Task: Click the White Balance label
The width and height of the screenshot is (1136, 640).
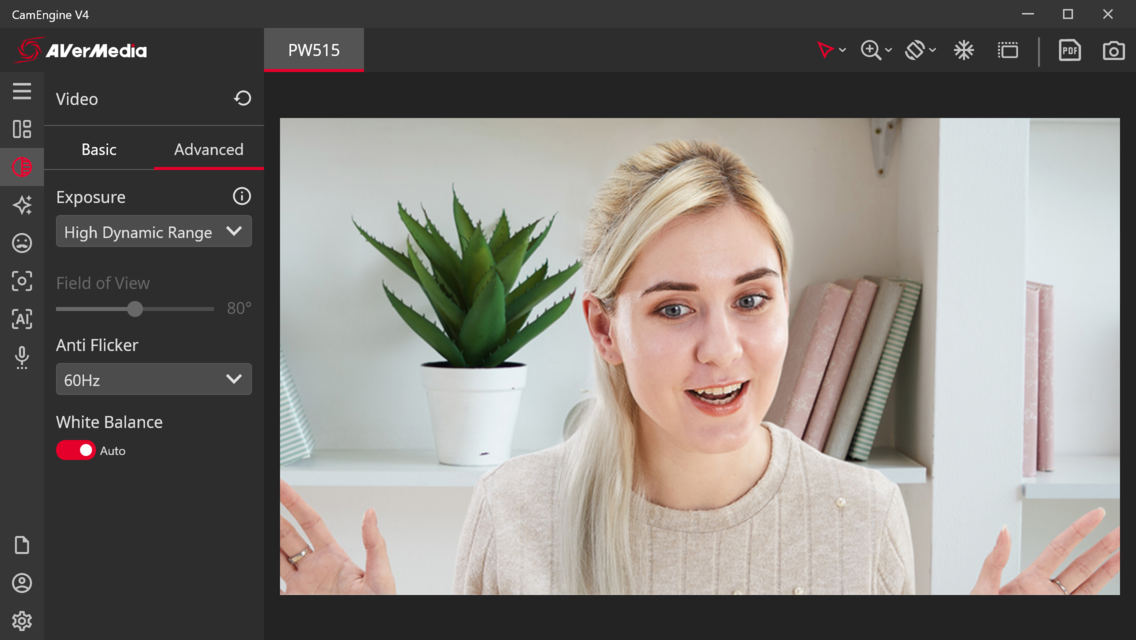Action: point(109,422)
